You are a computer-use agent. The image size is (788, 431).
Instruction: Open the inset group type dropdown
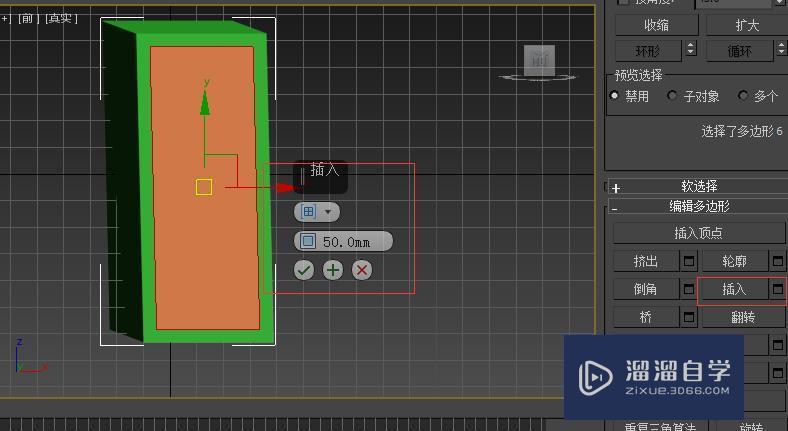pos(317,212)
